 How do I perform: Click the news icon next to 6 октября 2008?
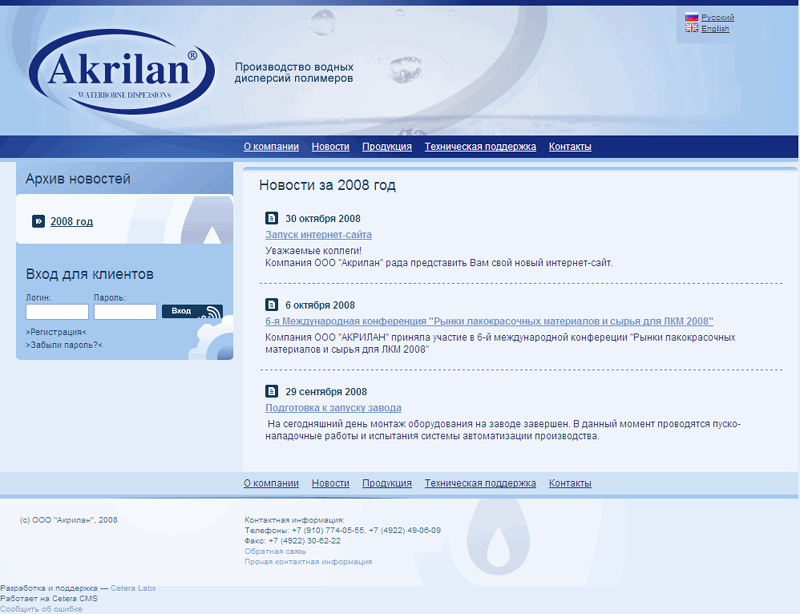click(271, 305)
